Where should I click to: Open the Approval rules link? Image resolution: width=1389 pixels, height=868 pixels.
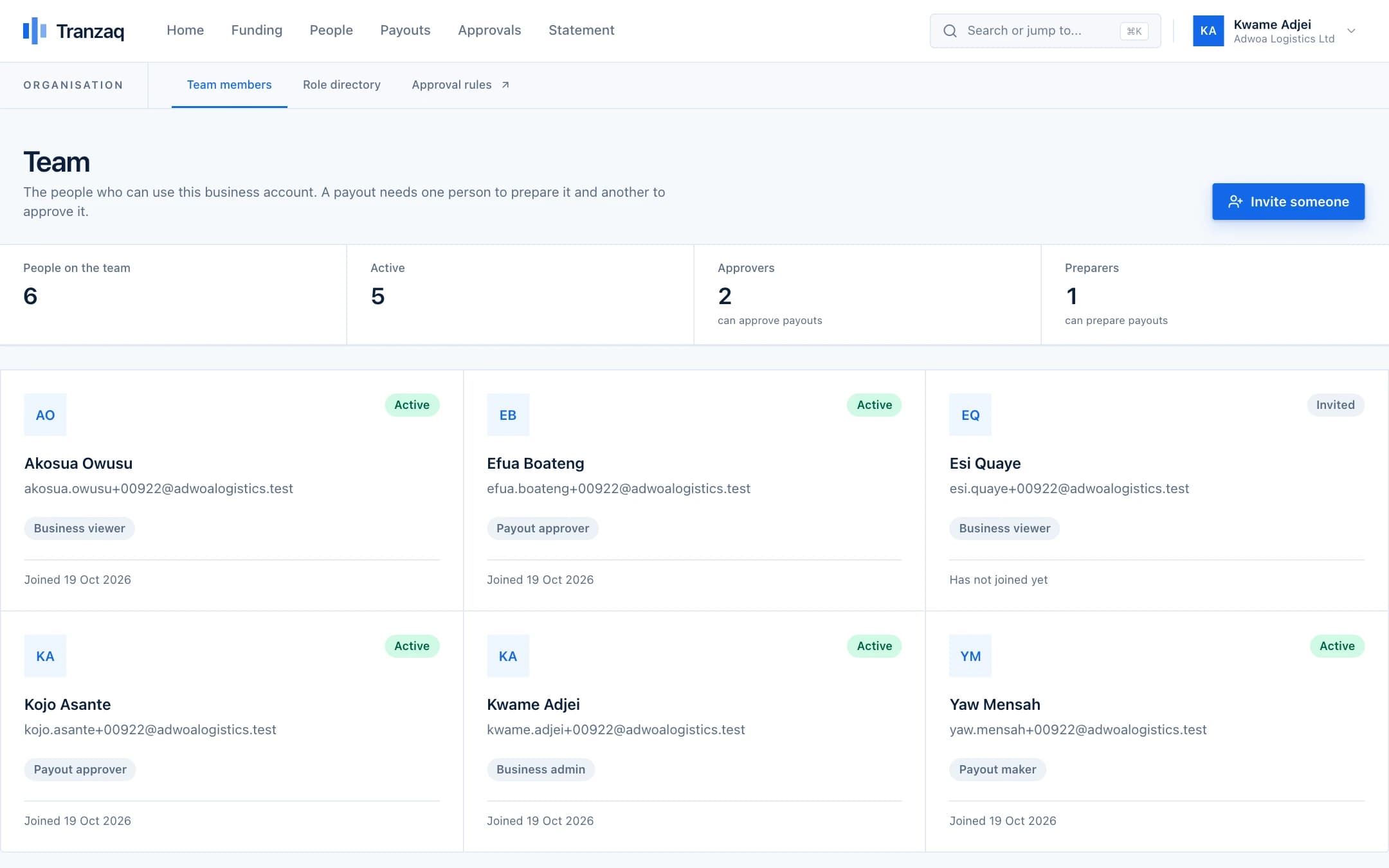(x=460, y=85)
